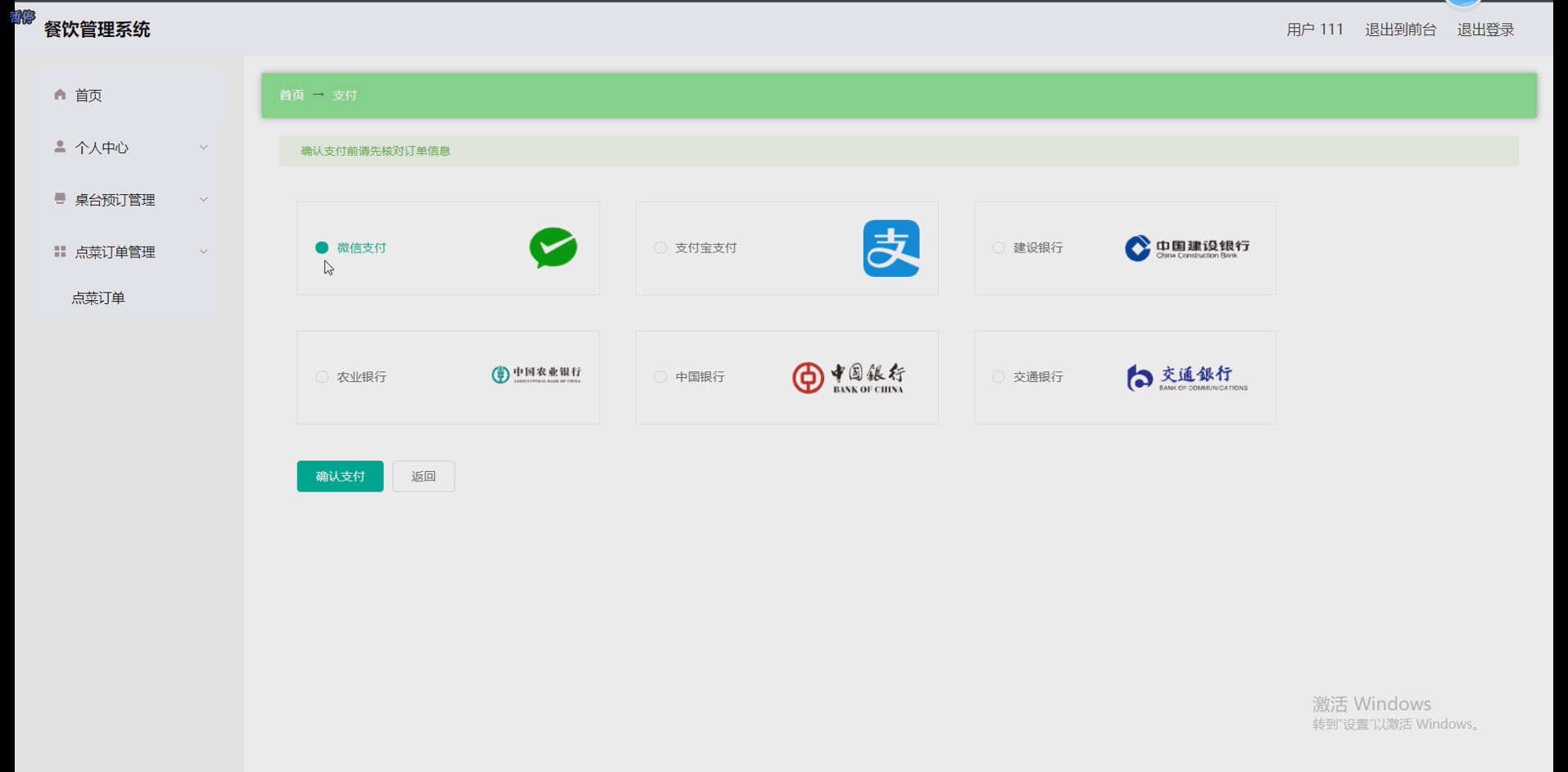Click the 交通银行 label text

click(x=1038, y=377)
